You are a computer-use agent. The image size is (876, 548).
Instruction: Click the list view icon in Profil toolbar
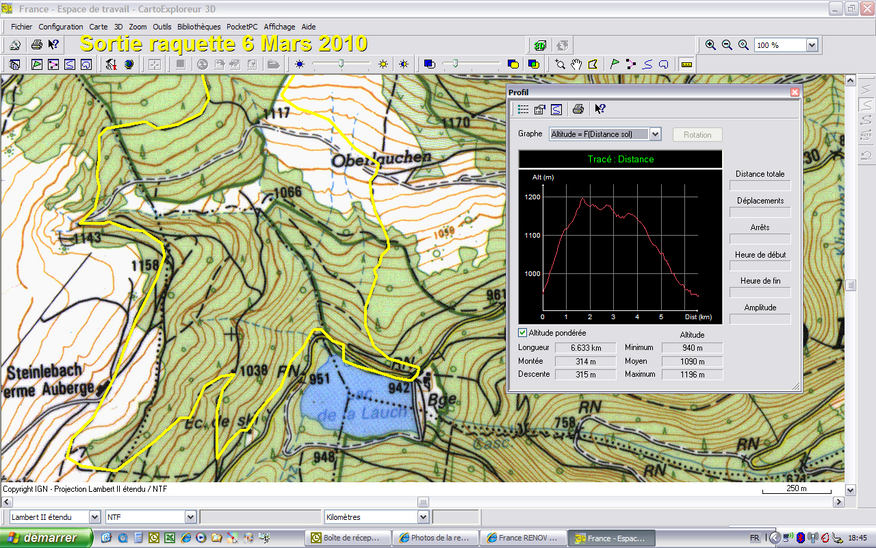click(523, 109)
